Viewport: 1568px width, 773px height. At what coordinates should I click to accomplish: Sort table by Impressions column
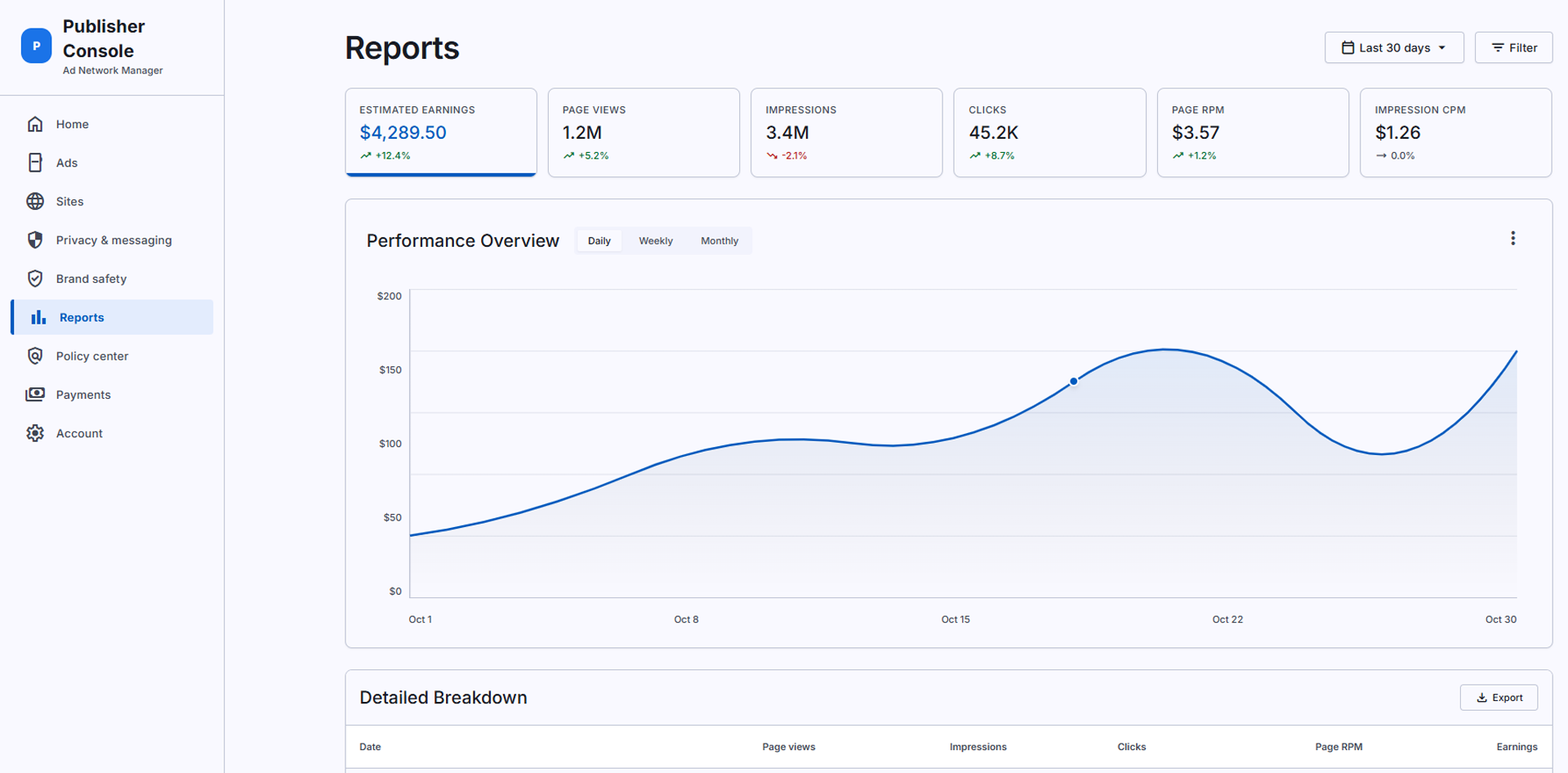click(978, 747)
